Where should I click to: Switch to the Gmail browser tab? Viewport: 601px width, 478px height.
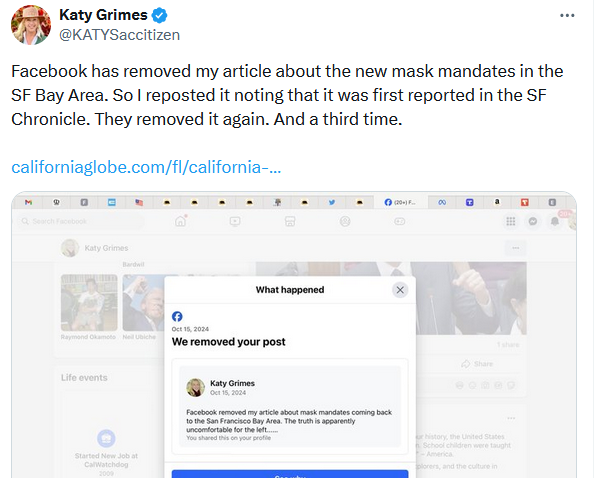pos(28,202)
